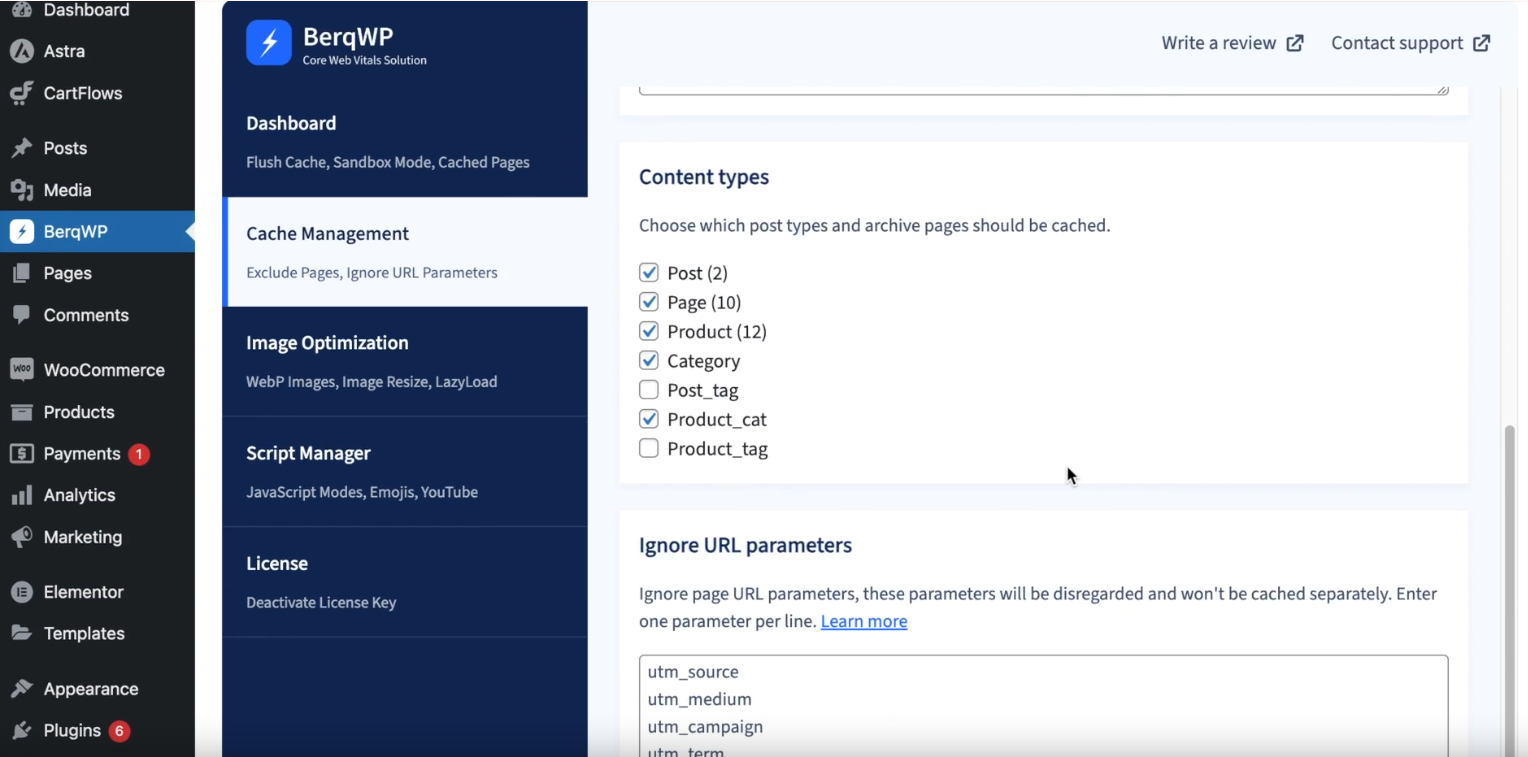Open the Learn more link
Image resolution: width=1528 pixels, height=757 pixels.
click(x=864, y=621)
